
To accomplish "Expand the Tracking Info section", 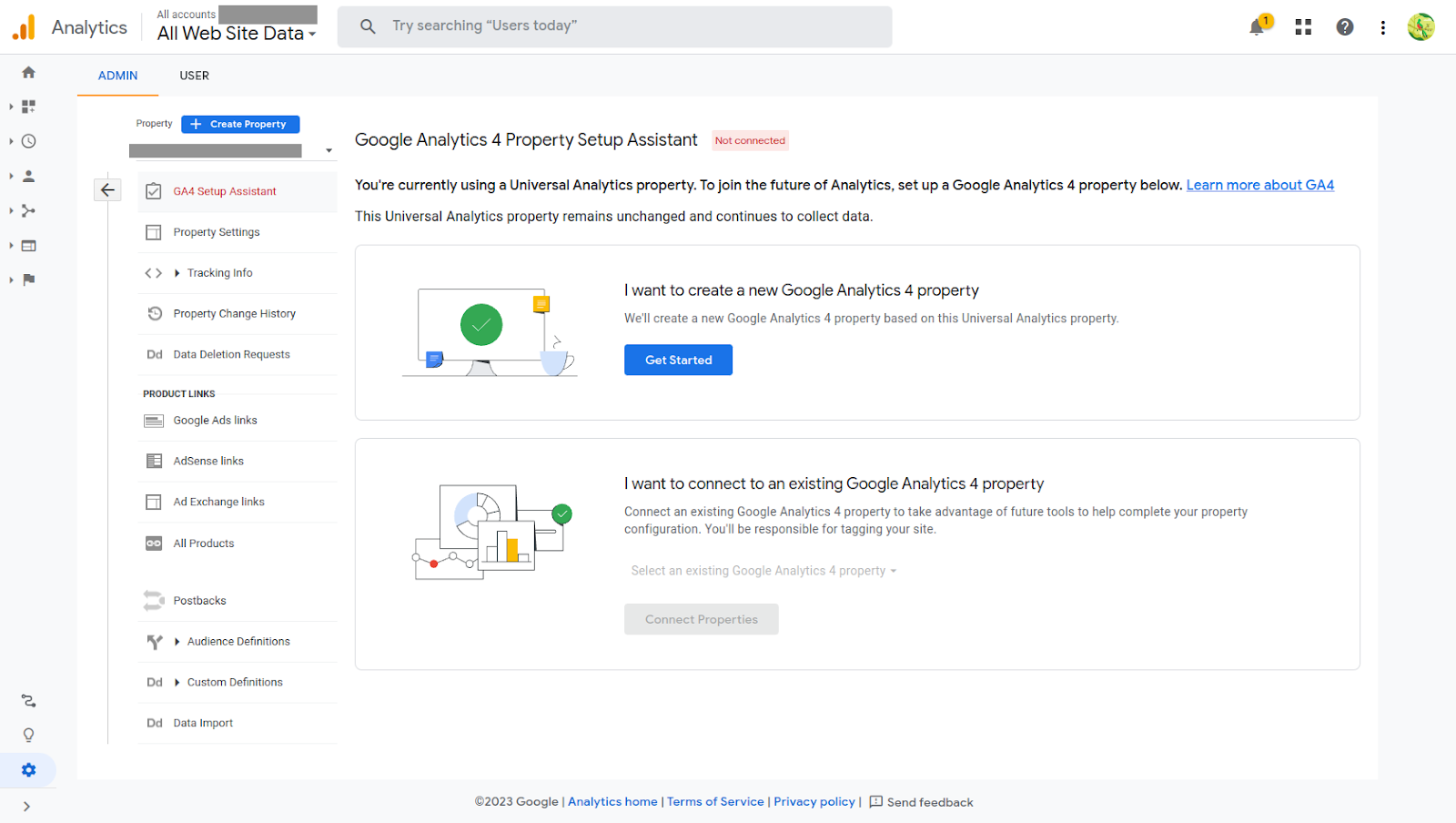I will [177, 273].
